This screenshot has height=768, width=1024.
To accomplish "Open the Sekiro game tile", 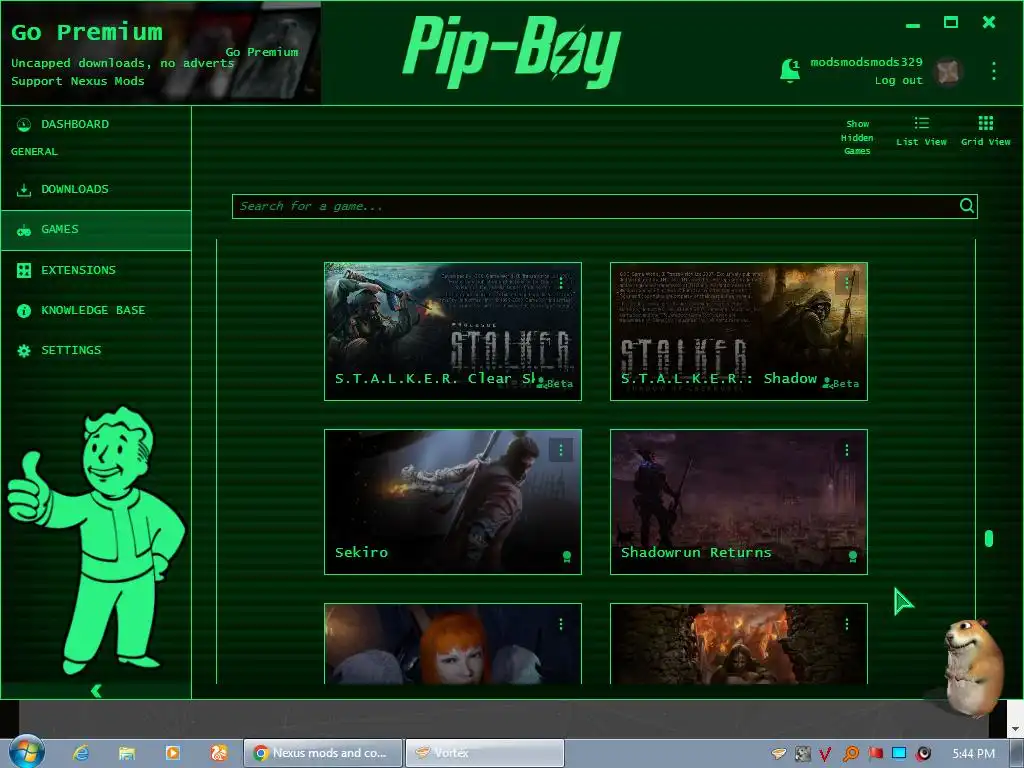I will pyautogui.click(x=453, y=502).
